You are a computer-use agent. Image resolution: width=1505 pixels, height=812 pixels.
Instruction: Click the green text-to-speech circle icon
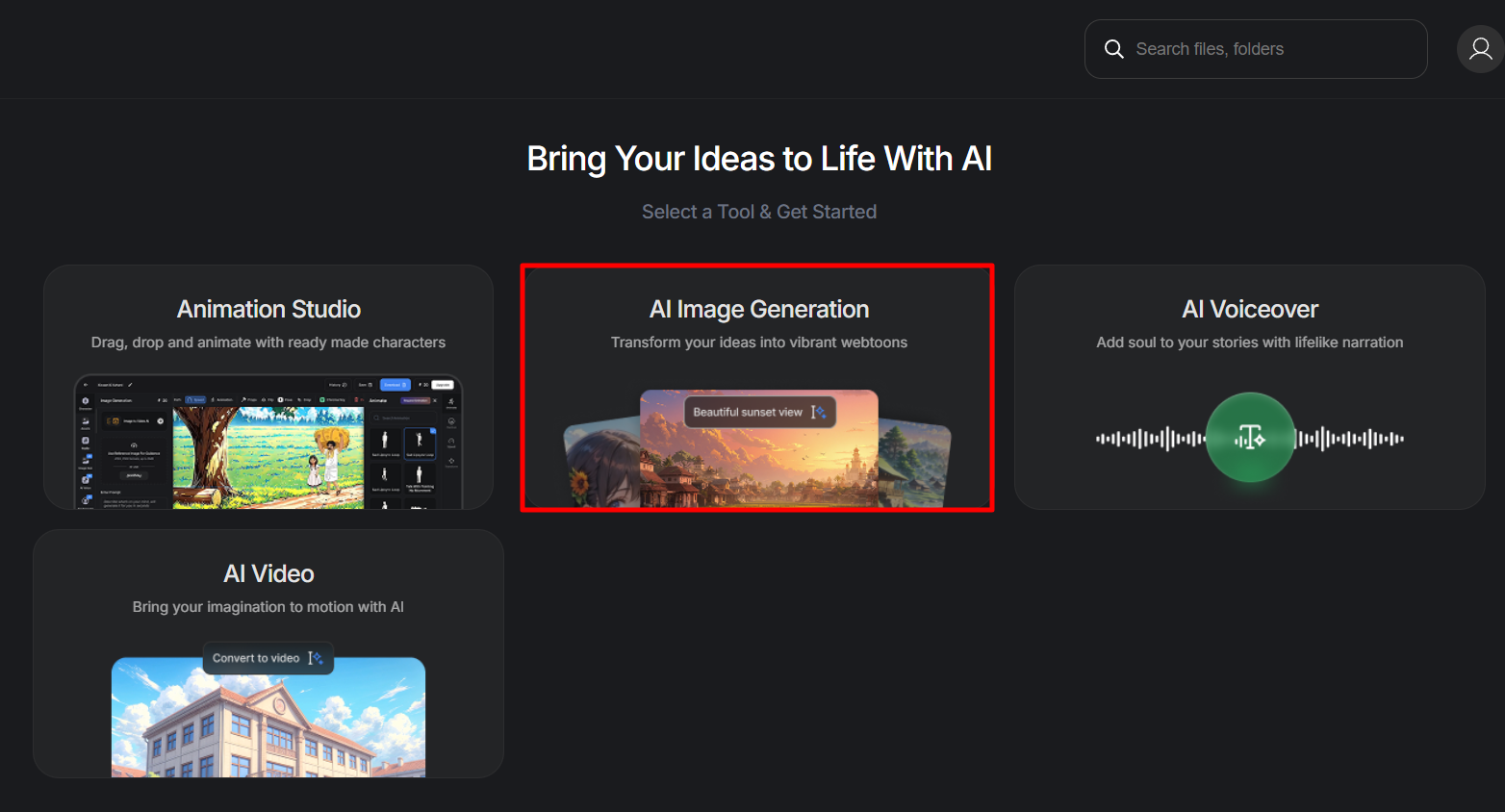(x=1250, y=438)
